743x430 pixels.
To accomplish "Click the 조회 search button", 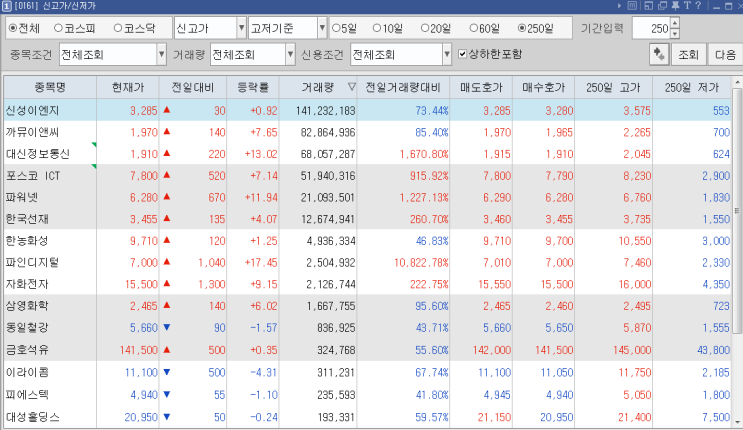I will [688, 54].
